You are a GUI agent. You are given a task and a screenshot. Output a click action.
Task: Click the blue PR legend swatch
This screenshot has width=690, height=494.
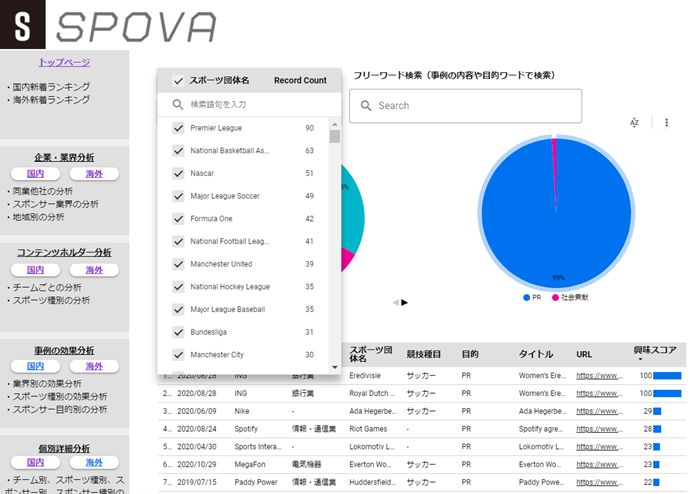click(526, 298)
